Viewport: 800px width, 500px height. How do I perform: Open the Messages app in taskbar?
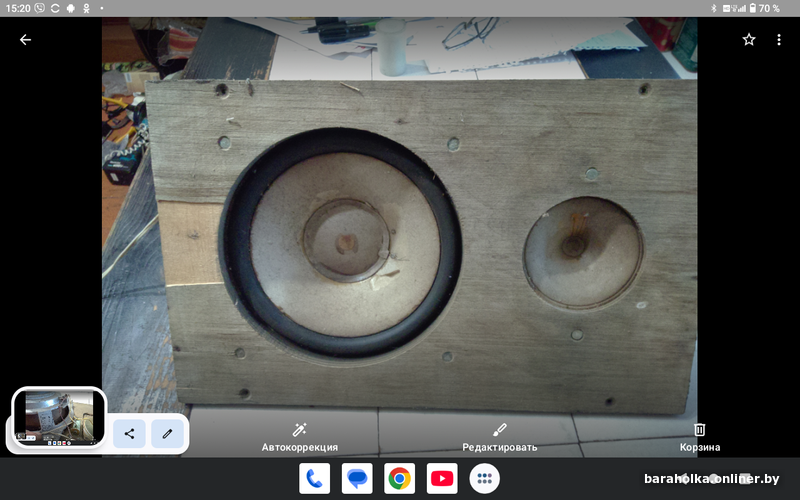click(357, 479)
